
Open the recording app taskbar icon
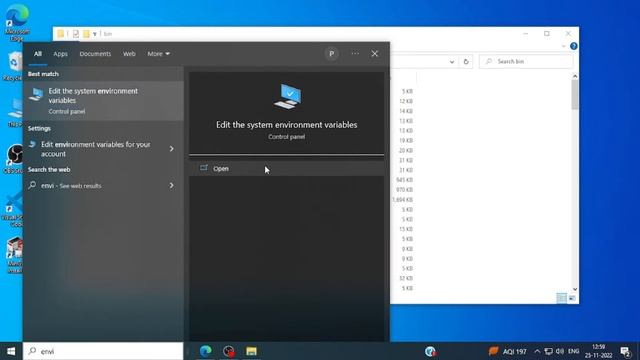coord(229,351)
